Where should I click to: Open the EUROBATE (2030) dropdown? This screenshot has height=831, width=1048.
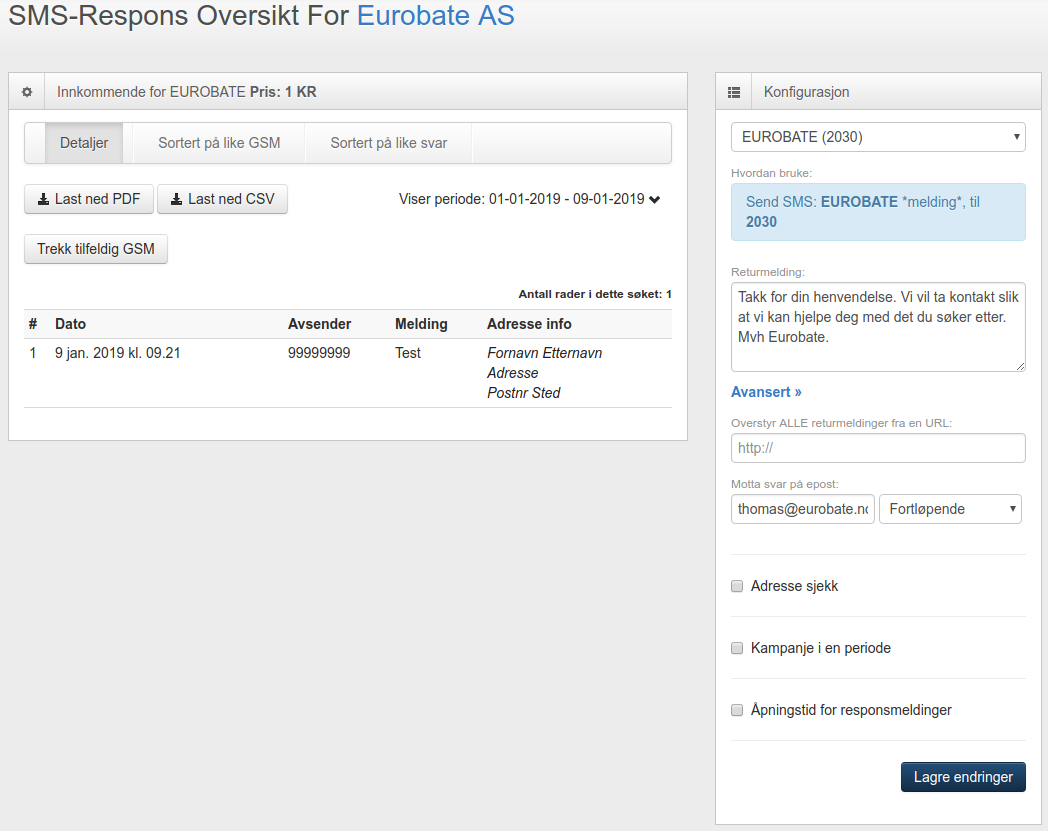coord(878,137)
